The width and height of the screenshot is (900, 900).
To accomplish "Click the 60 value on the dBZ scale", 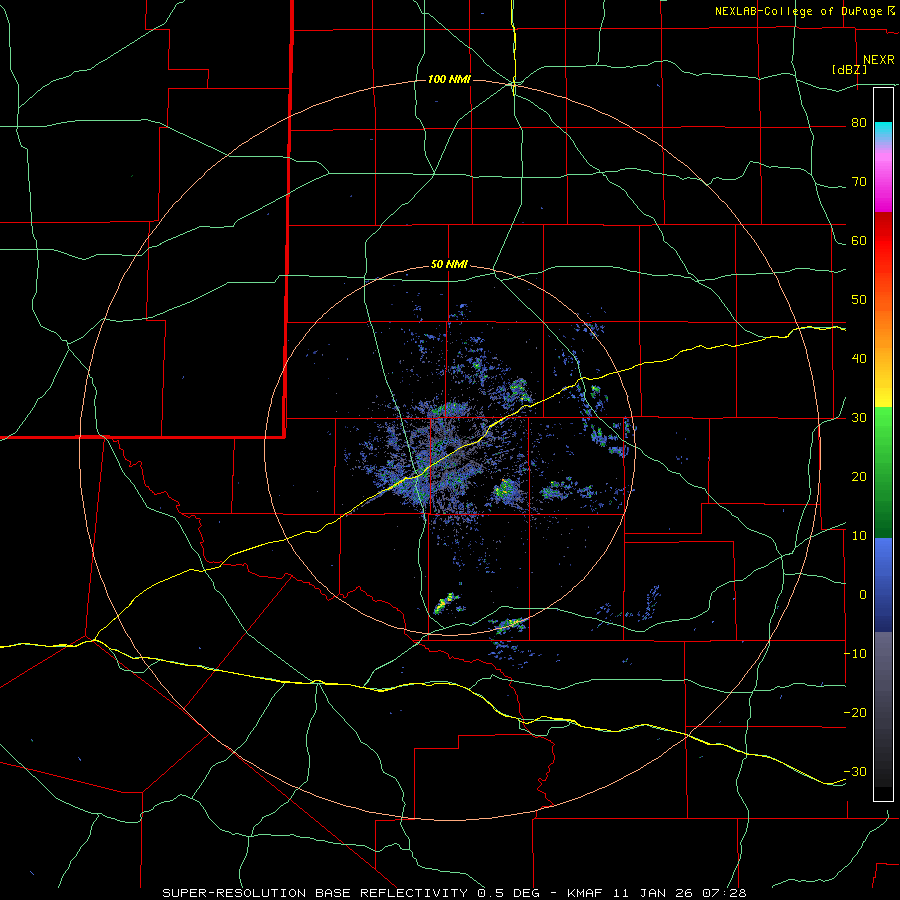I will (859, 240).
